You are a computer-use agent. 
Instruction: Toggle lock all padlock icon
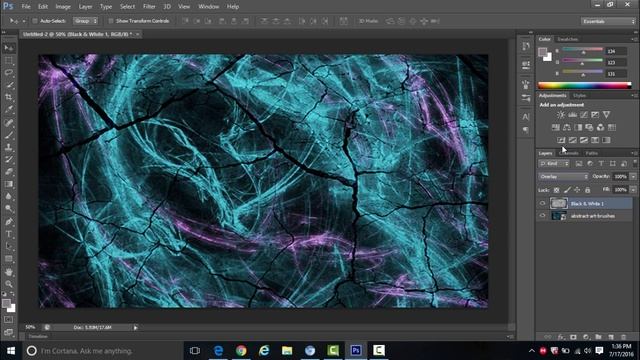coord(587,190)
